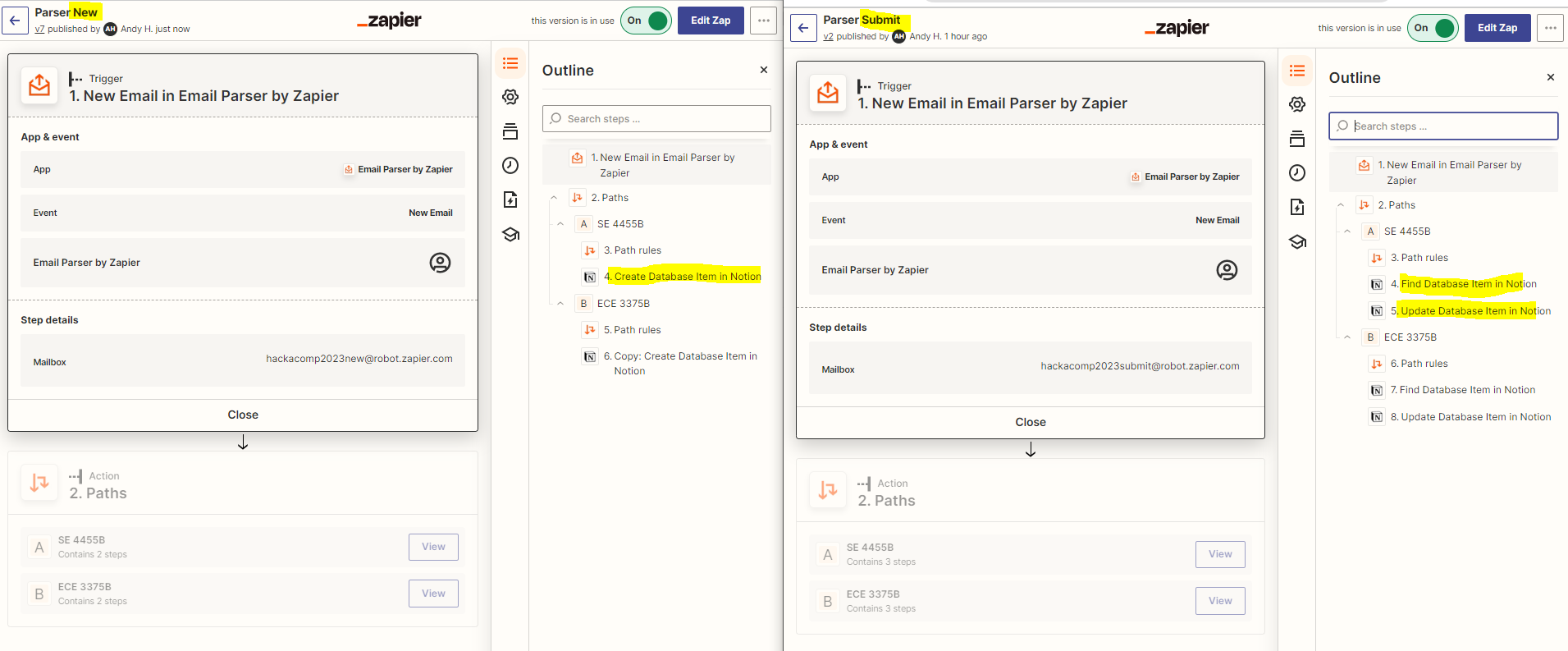View SE 4455B path in Parser New
Image resolution: width=1568 pixels, height=651 pixels.
433,547
